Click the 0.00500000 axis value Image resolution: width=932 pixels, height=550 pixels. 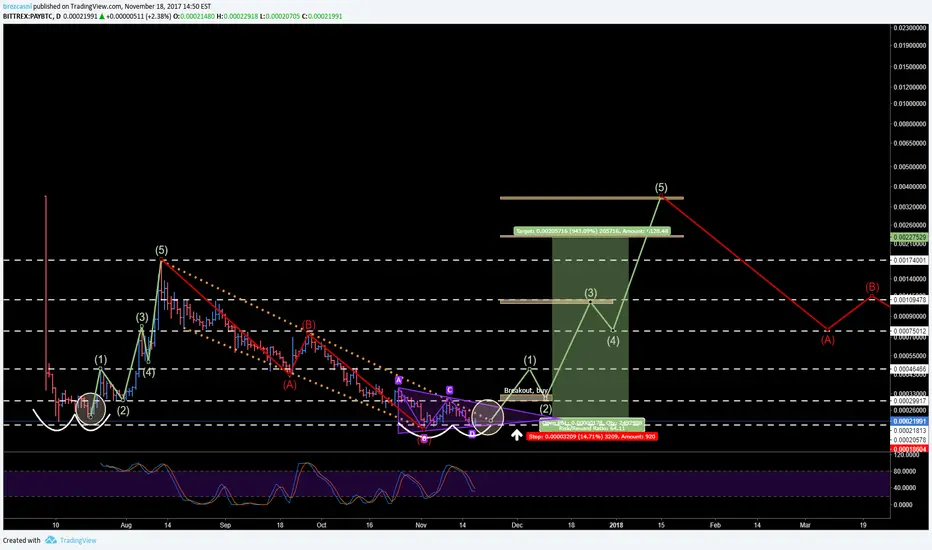click(x=910, y=167)
